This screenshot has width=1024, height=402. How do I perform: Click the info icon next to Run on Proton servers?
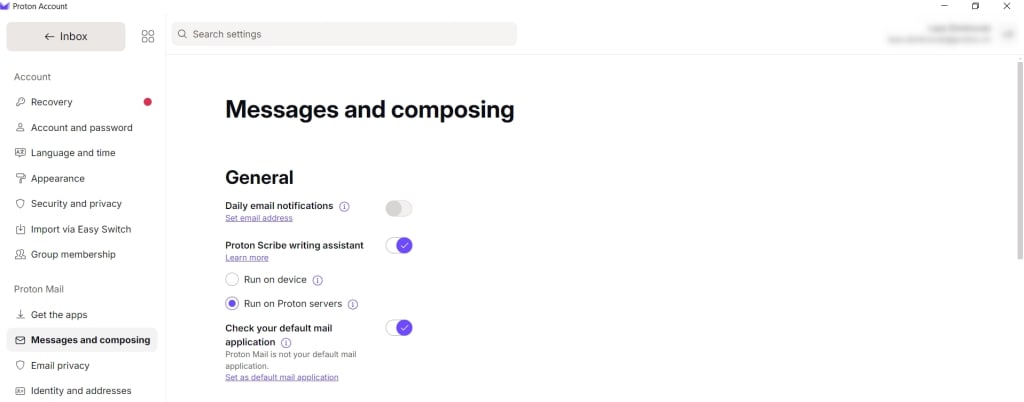click(353, 304)
